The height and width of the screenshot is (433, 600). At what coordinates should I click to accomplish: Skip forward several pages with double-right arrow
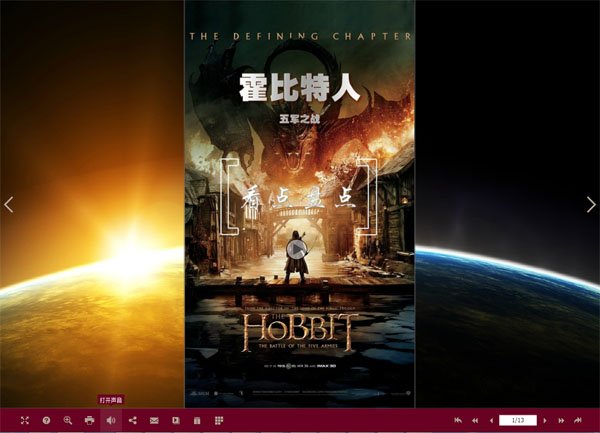561,421
